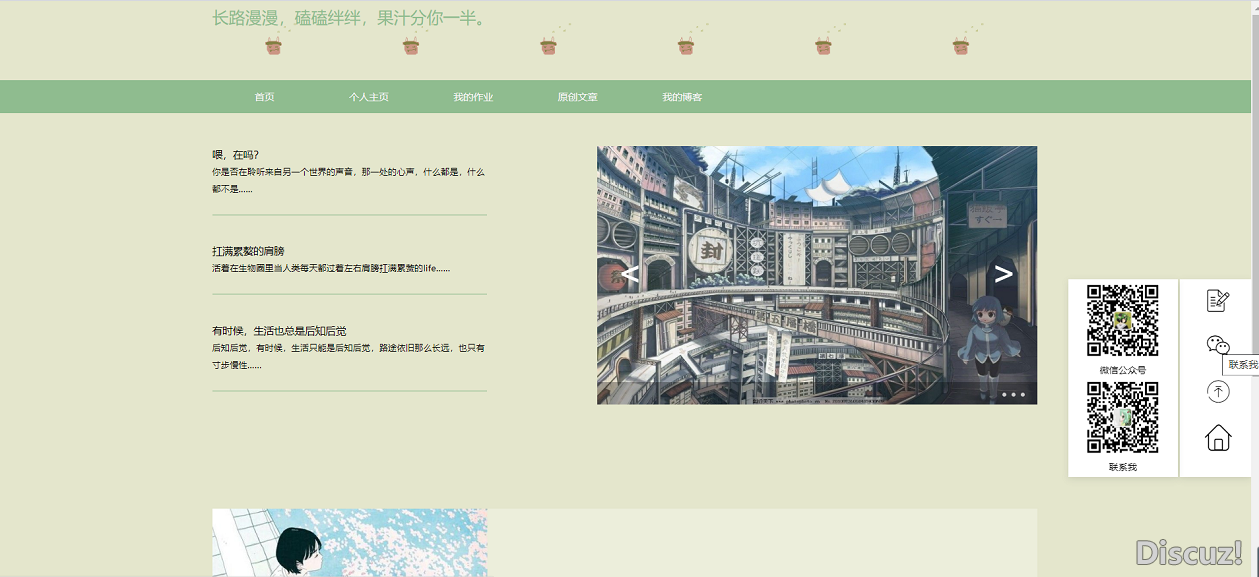Click the 联系我 QR code

[x=1123, y=418]
